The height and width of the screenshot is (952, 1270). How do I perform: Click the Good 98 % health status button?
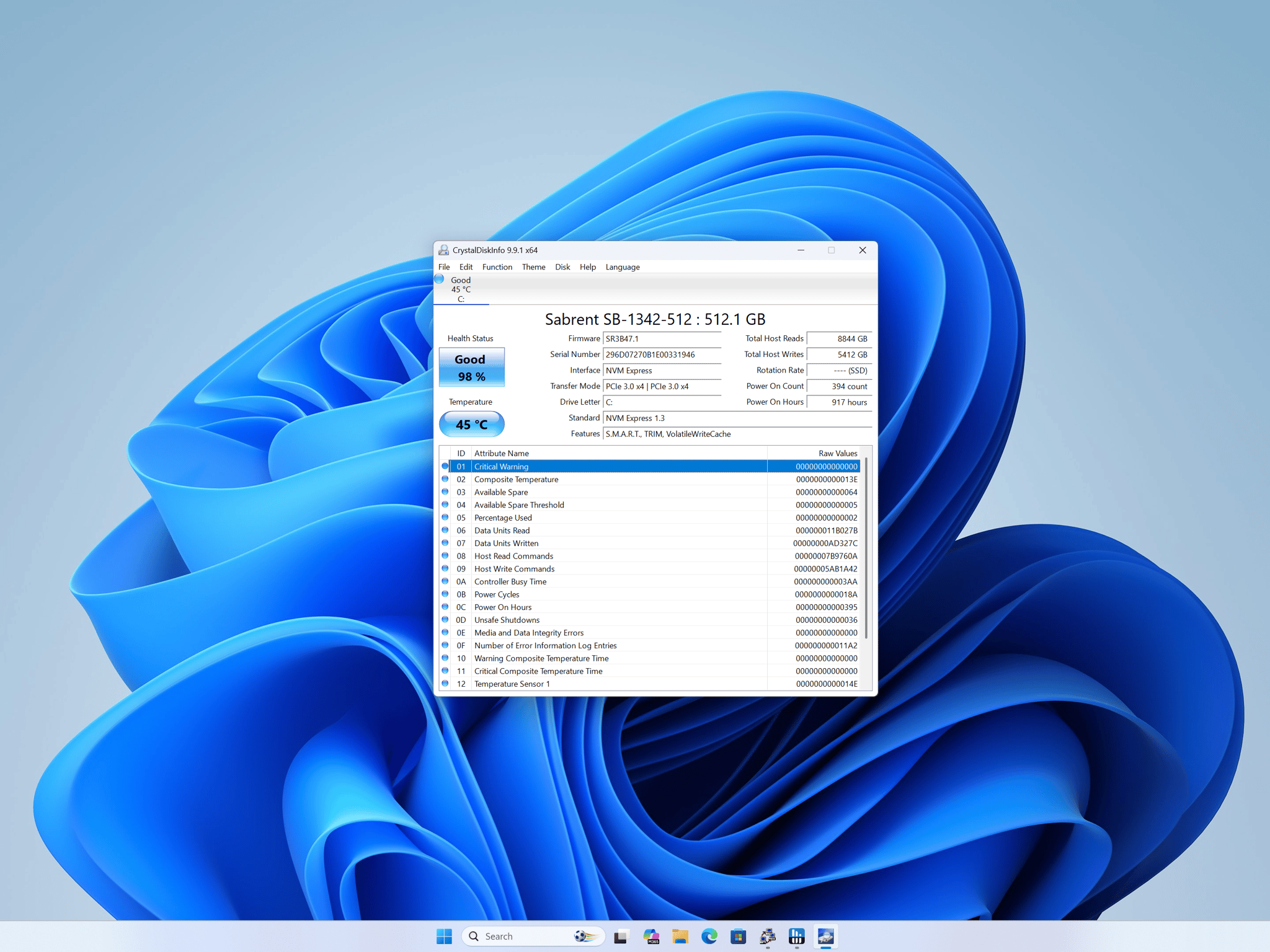pos(471,368)
